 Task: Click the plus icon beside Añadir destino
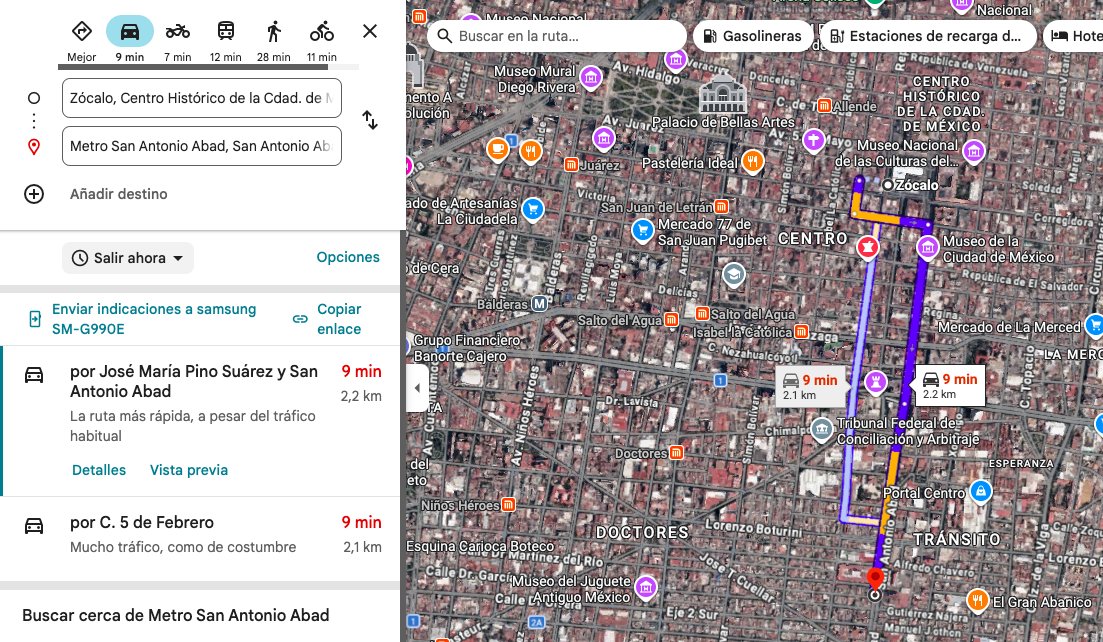33,193
